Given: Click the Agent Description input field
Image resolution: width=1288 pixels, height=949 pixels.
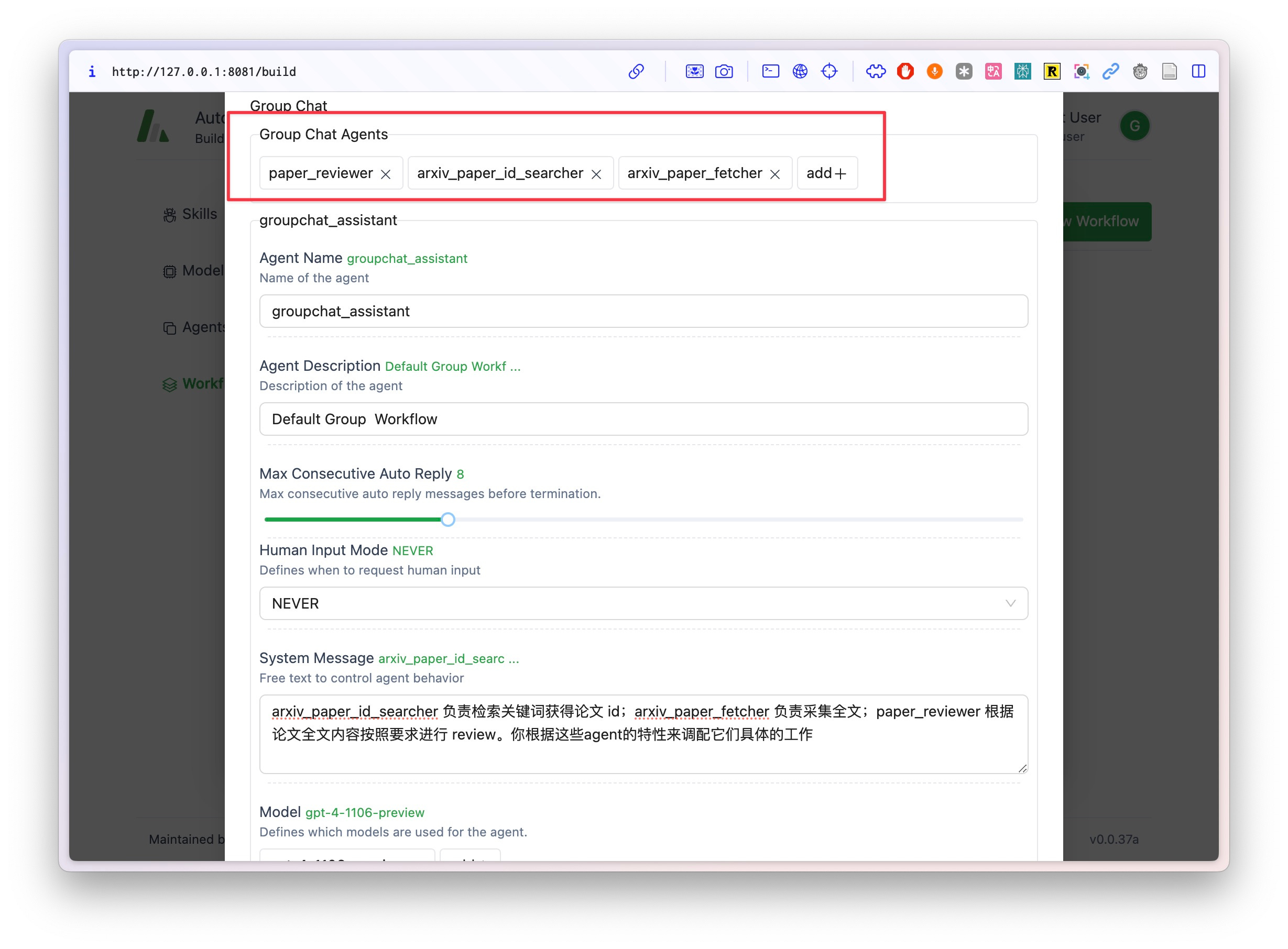Looking at the screenshot, I should coord(643,420).
